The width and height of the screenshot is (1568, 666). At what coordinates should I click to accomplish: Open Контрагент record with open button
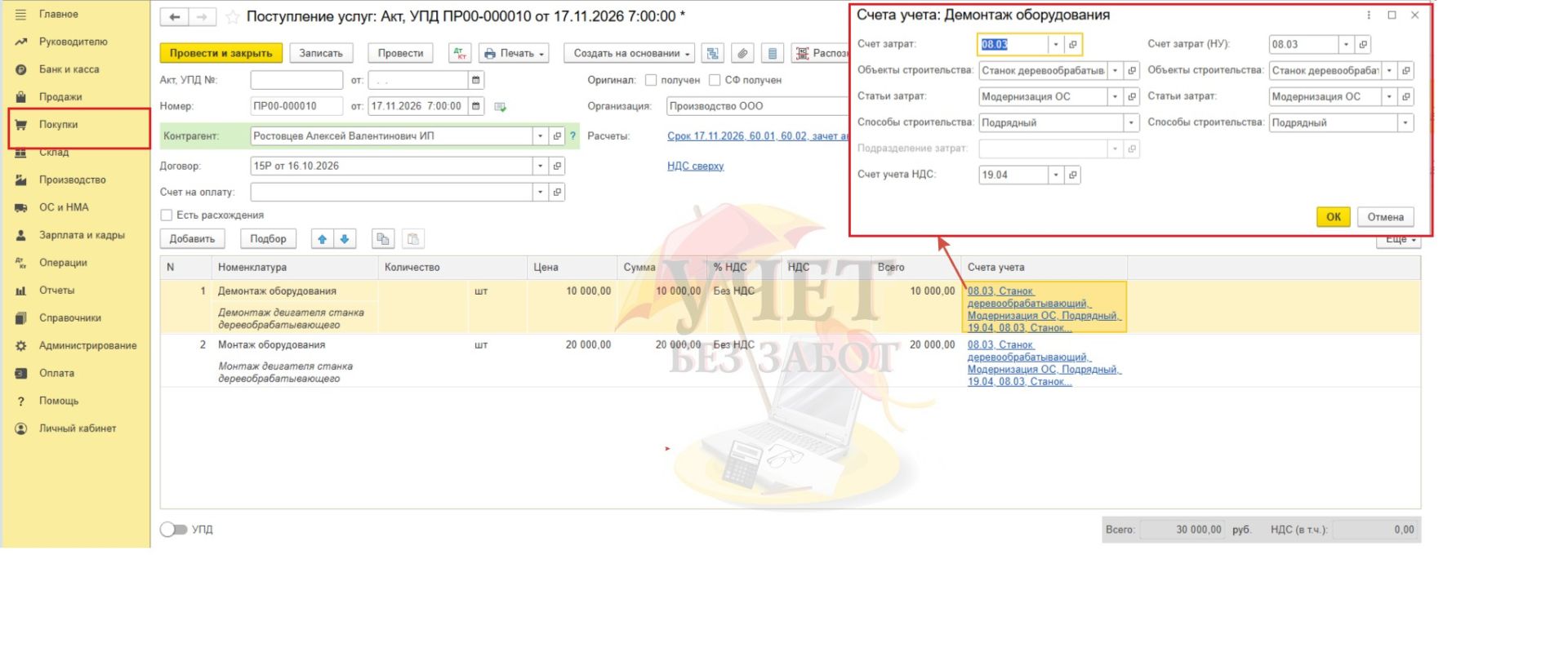coord(557,136)
